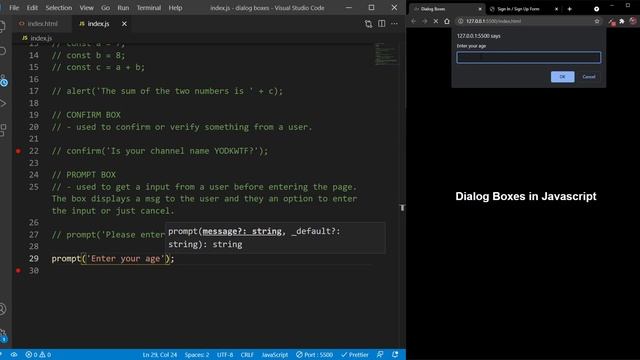Open Source Control view in activity bar
The image size is (640, 360).
(x=3, y=80)
